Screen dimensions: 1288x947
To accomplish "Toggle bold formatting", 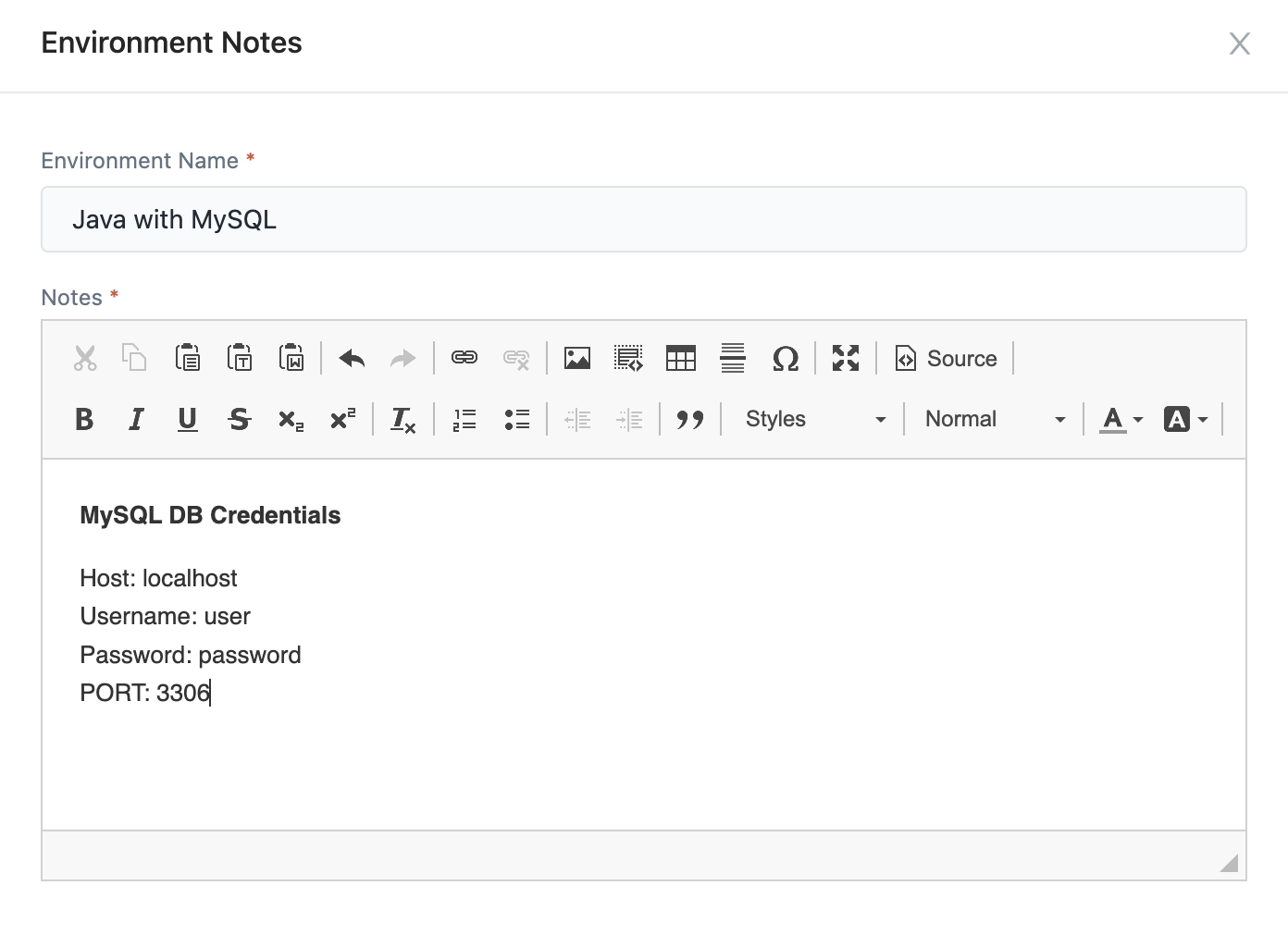I will (84, 418).
